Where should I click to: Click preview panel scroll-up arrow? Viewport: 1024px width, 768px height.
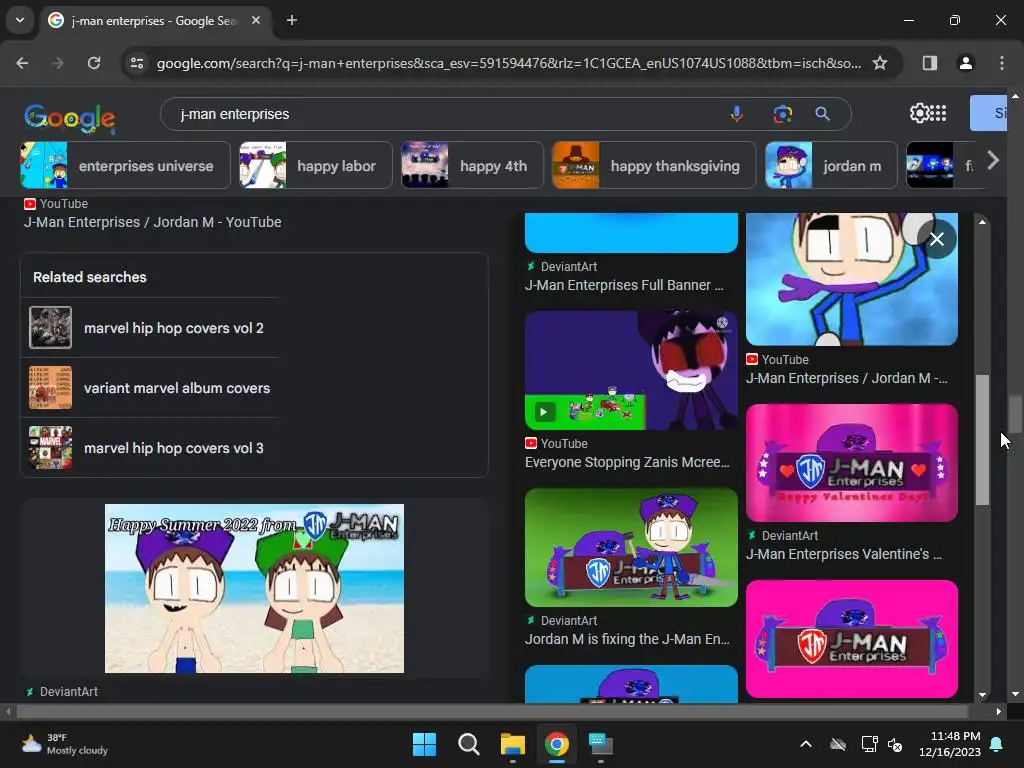(x=982, y=222)
